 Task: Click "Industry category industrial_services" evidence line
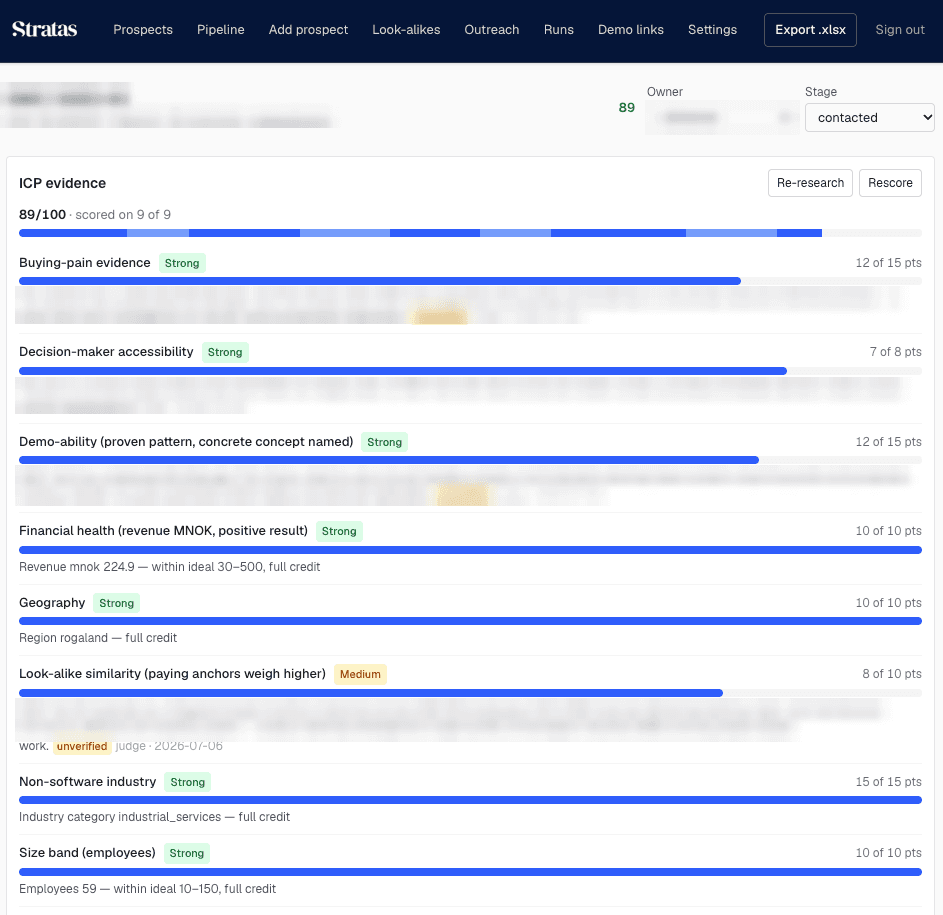click(x=155, y=817)
